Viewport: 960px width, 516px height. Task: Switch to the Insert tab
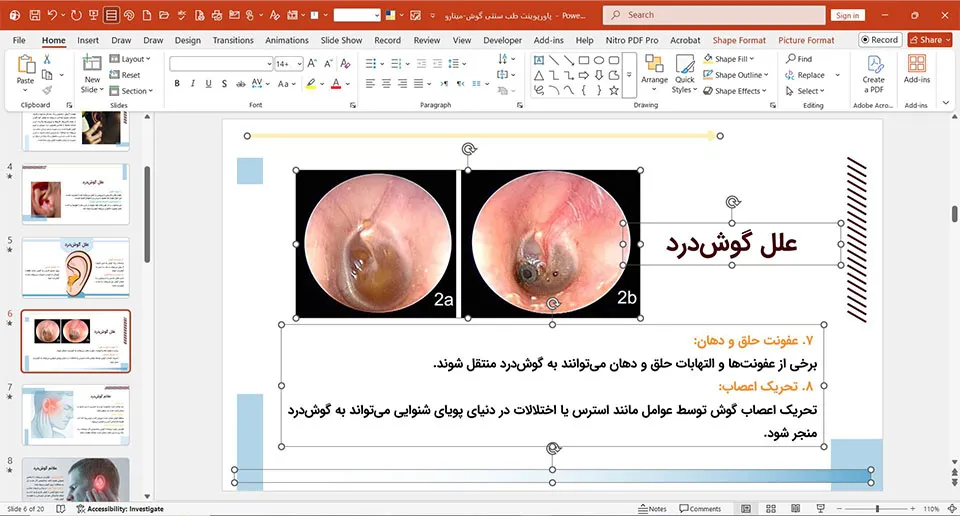[x=88, y=40]
